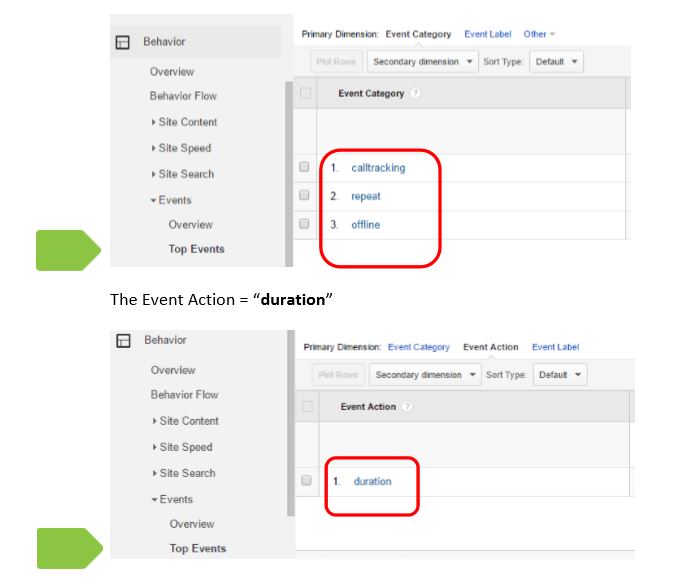Open Events Overview in top sidebar
Viewport: 674px width, 585px height.
(190, 225)
